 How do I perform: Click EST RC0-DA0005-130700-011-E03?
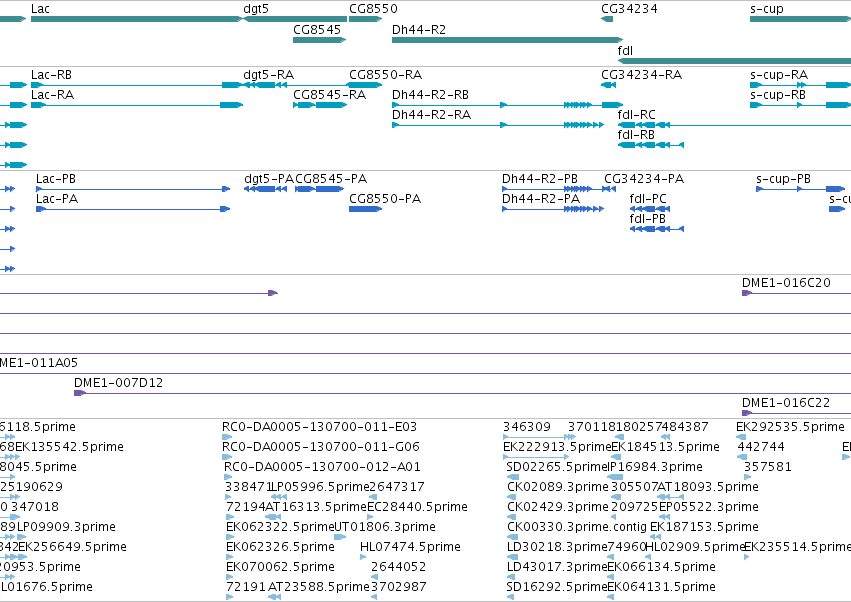pos(319,427)
